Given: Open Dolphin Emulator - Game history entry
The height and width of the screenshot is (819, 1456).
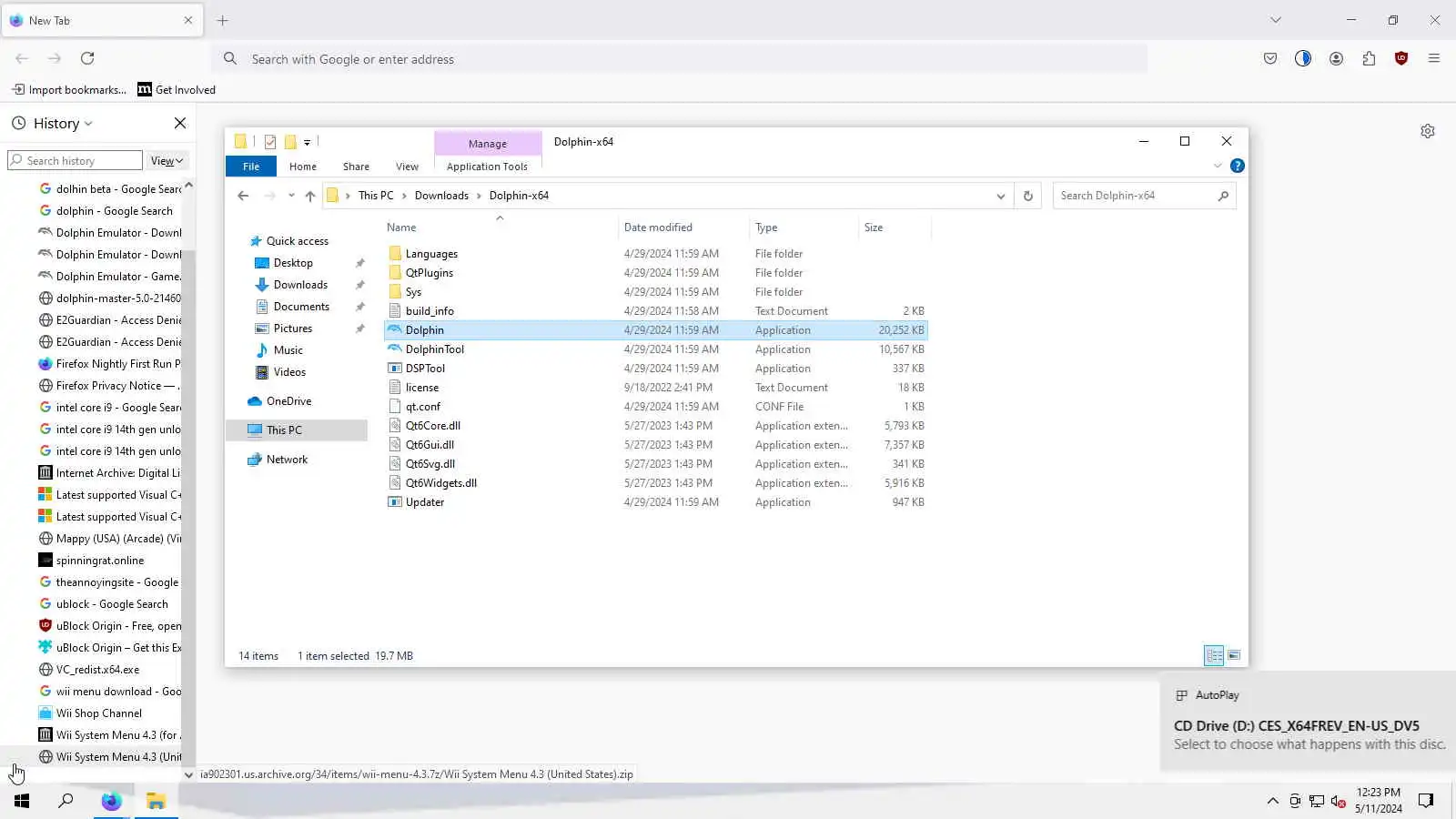Looking at the screenshot, I should pyautogui.click(x=109, y=277).
